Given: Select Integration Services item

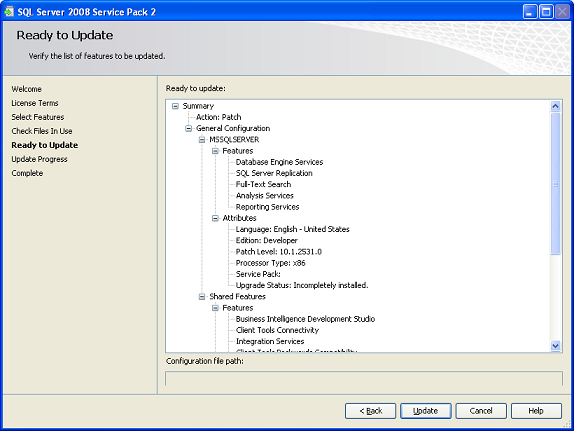Looking at the screenshot, I should coord(270,341).
